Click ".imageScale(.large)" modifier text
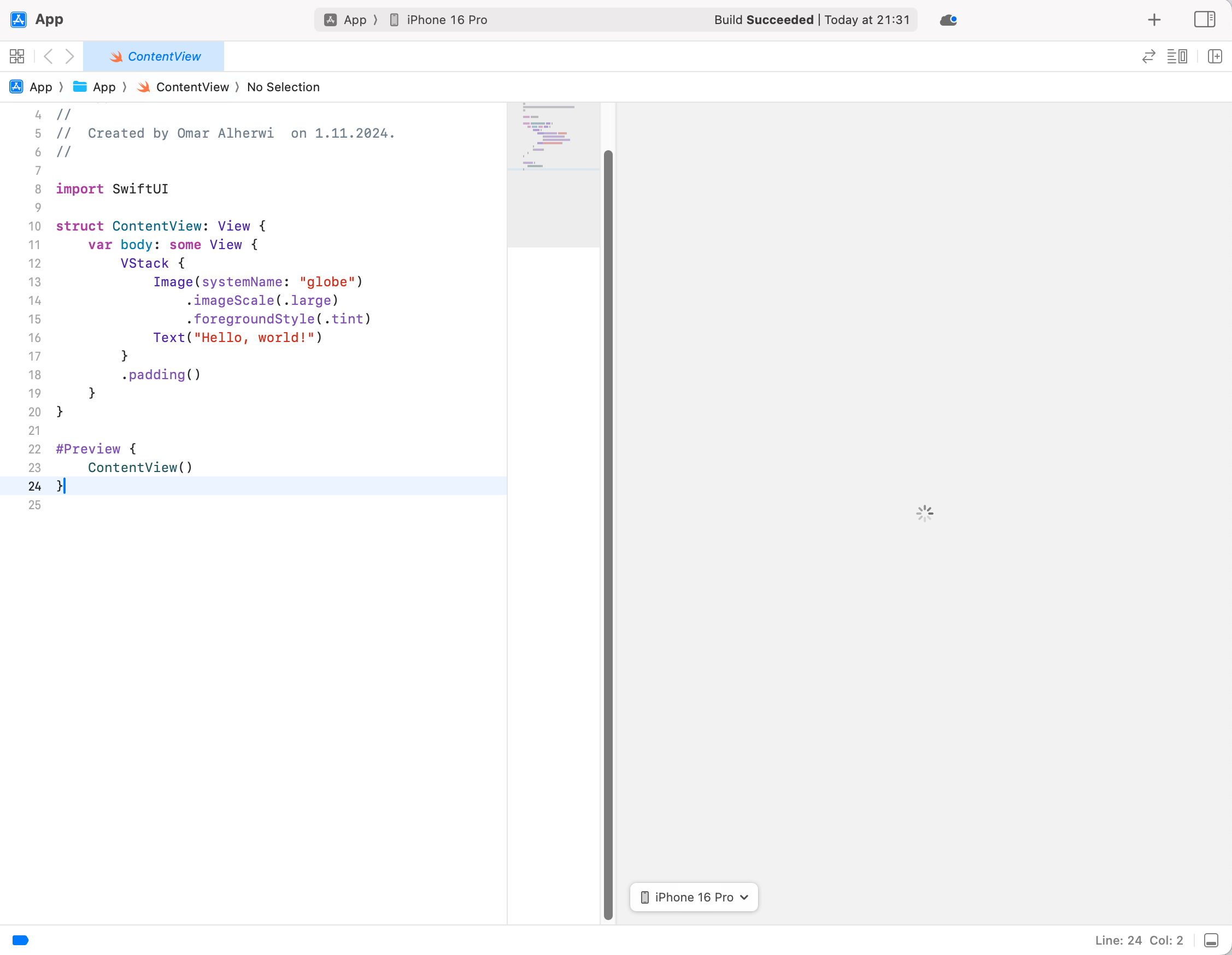The image size is (1232, 955). (262, 300)
